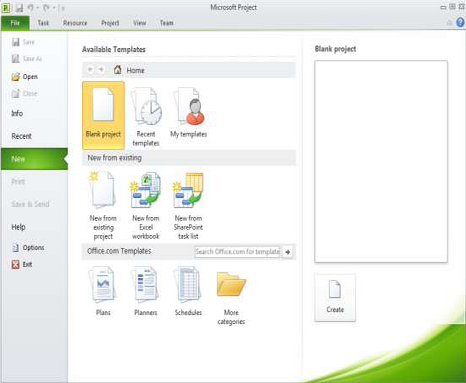The width and height of the screenshot is (466, 383).
Task: Switch to the Project ribbon tab
Action: (110, 23)
